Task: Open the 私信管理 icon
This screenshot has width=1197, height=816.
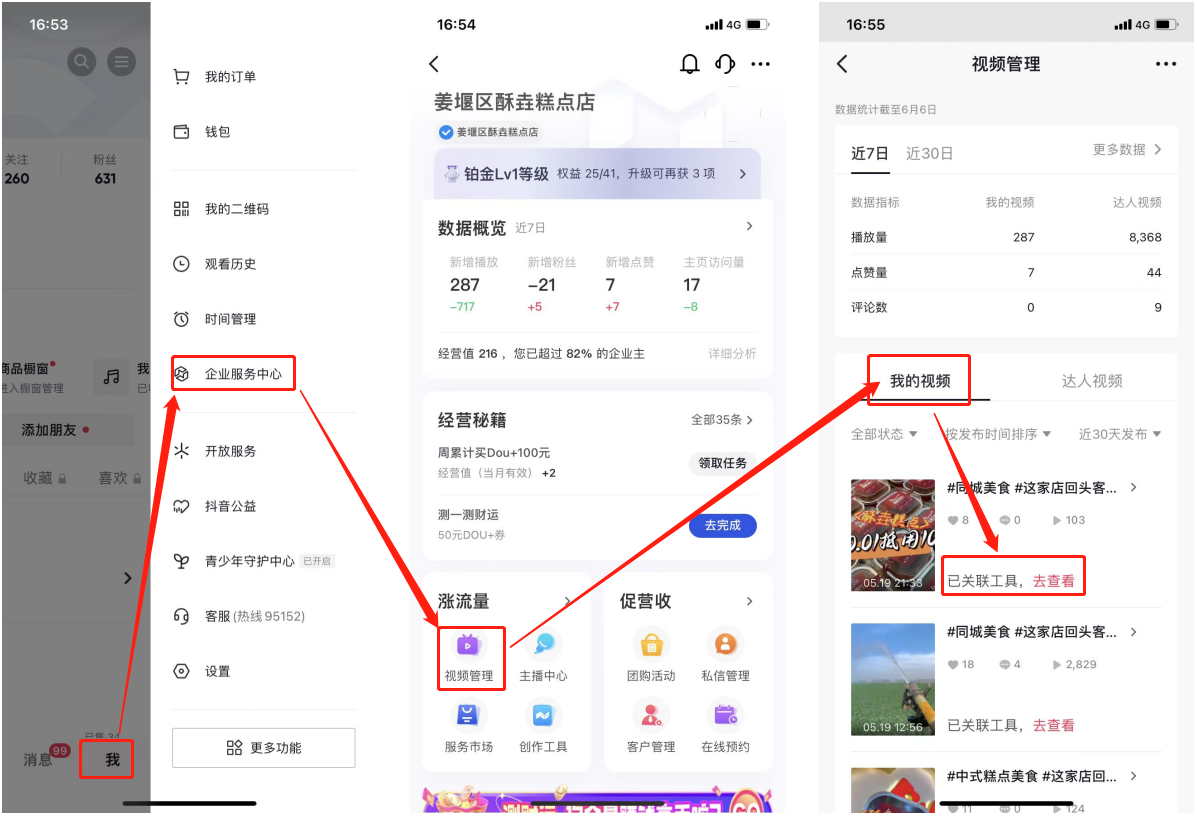Action: (x=725, y=646)
